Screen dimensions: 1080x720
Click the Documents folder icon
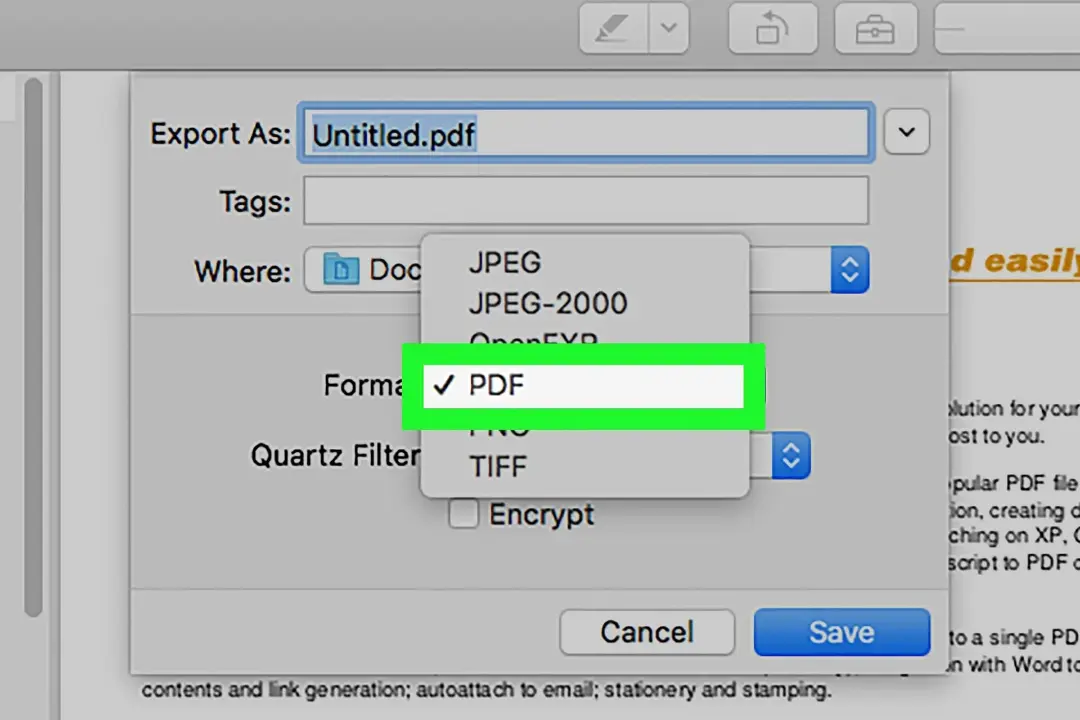pyautogui.click(x=342, y=269)
